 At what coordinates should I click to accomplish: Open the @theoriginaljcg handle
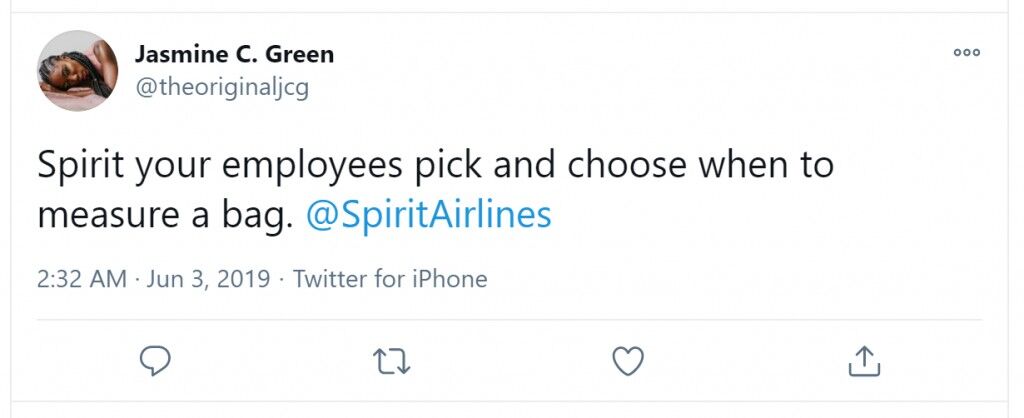[x=221, y=88]
